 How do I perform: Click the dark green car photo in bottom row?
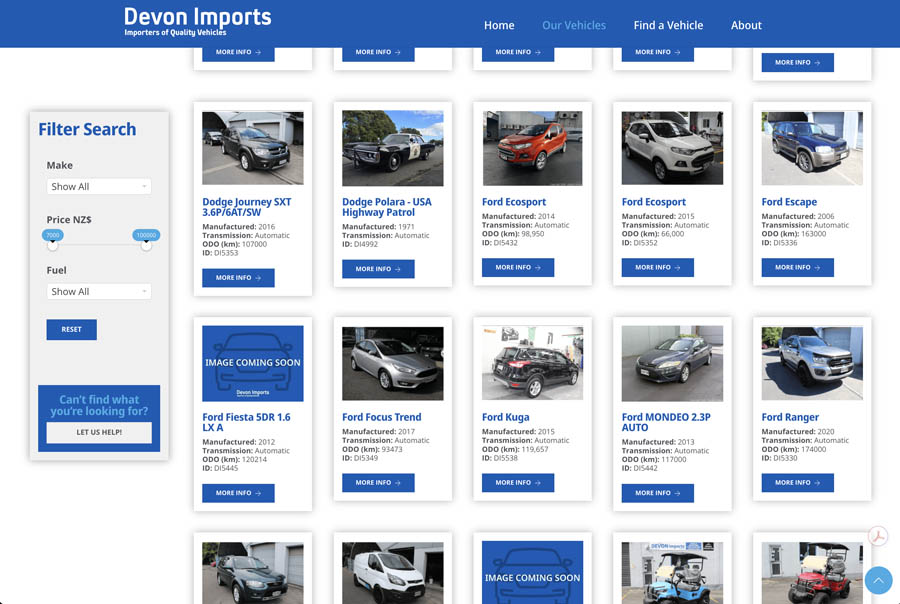point(253,573)
